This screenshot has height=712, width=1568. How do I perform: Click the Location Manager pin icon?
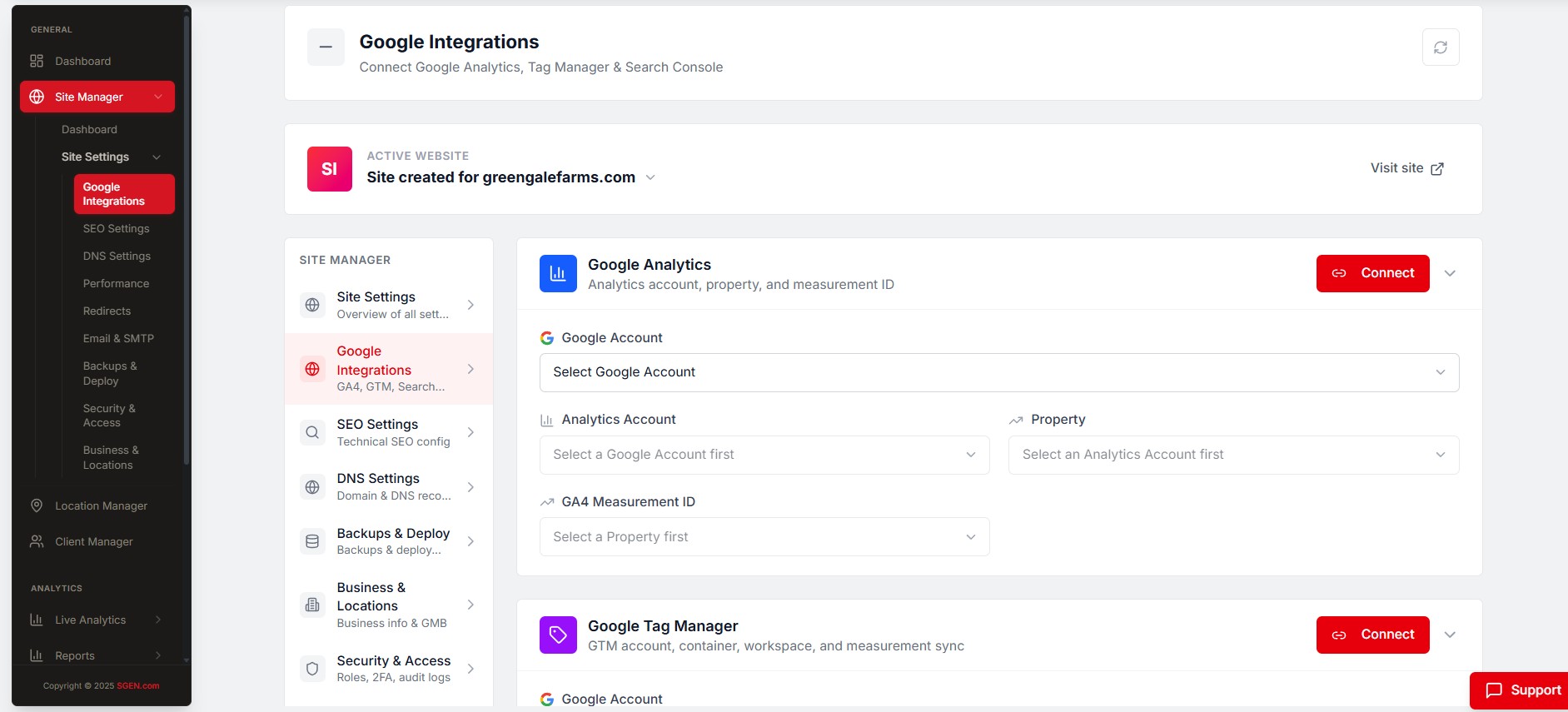(x=37, y=505)
